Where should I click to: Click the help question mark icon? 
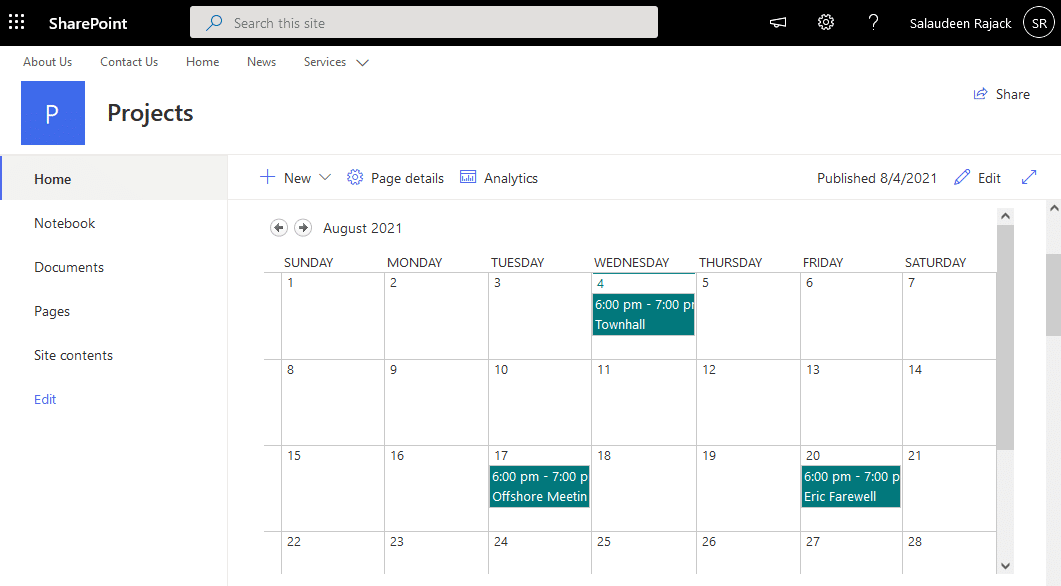click(x=873, y=23)
